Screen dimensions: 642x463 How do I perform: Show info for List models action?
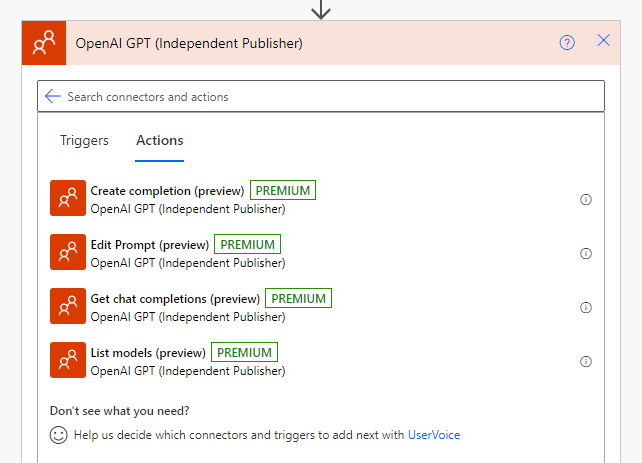point(586,361)
